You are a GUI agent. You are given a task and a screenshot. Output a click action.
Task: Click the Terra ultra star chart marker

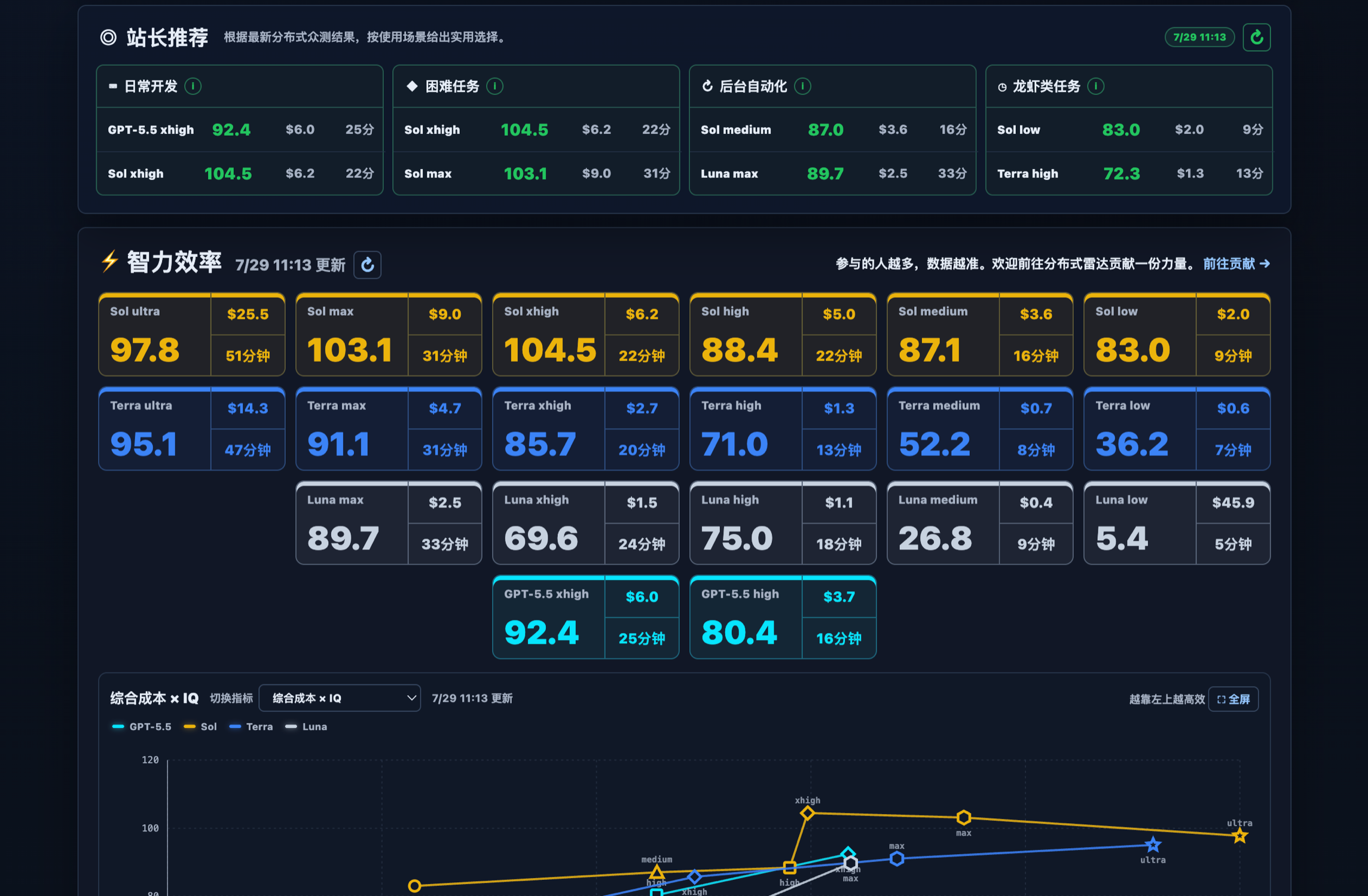tap(1153, 845)
